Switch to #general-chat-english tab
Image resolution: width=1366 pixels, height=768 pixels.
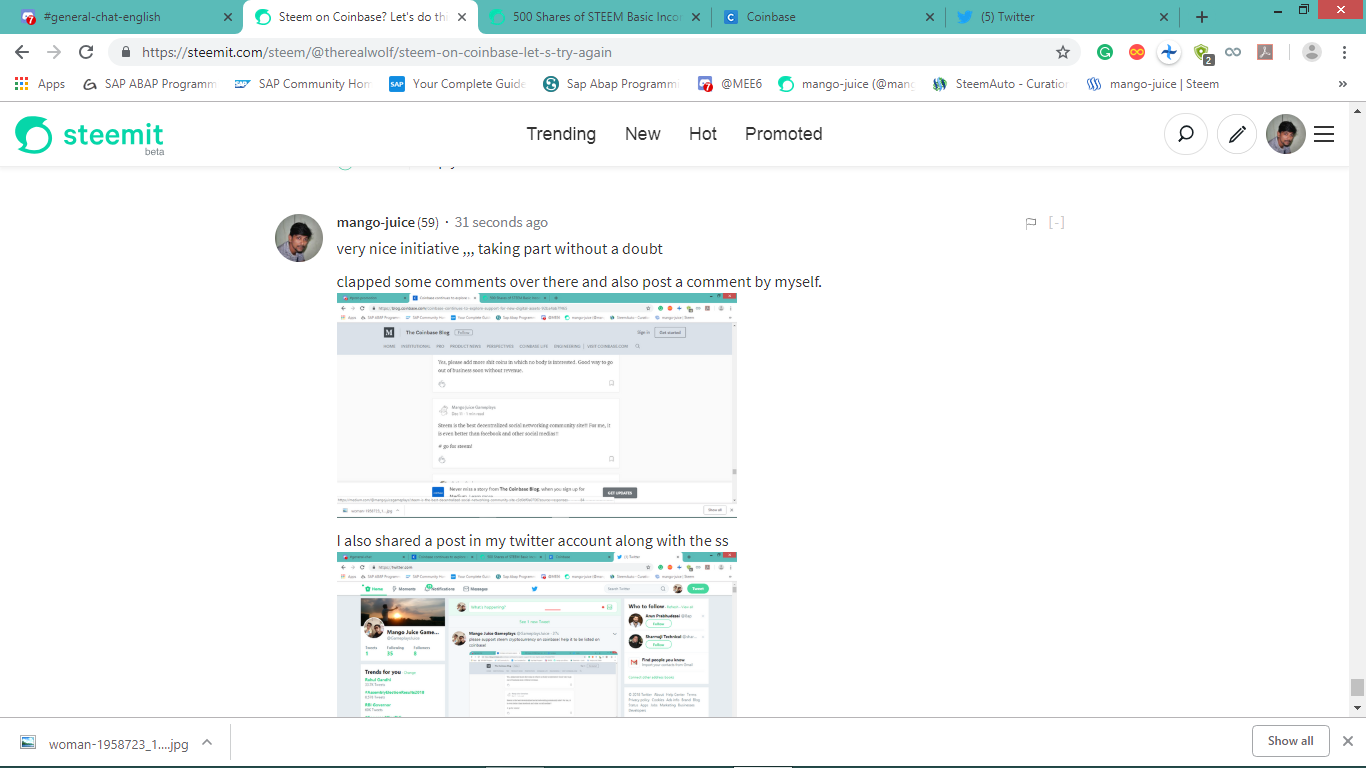tap(126, 17)
